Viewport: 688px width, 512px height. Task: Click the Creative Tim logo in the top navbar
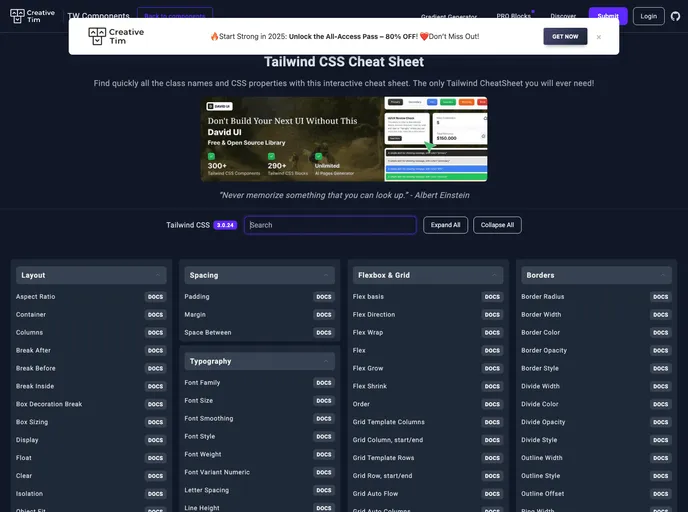pyautogui.click(x=32, y=16)
